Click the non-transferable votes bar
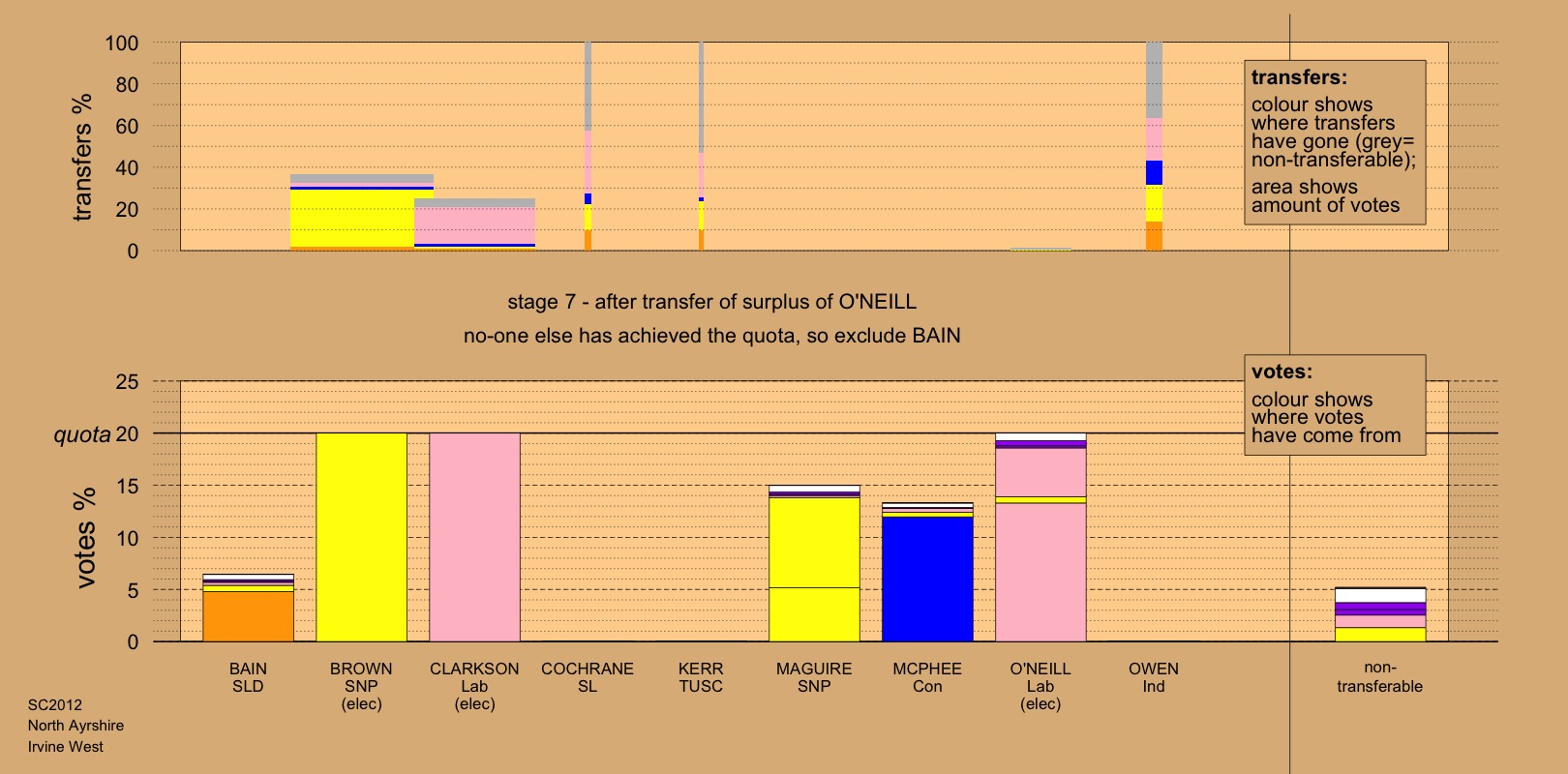The image size is (1568, 774). coord(1379,615)
